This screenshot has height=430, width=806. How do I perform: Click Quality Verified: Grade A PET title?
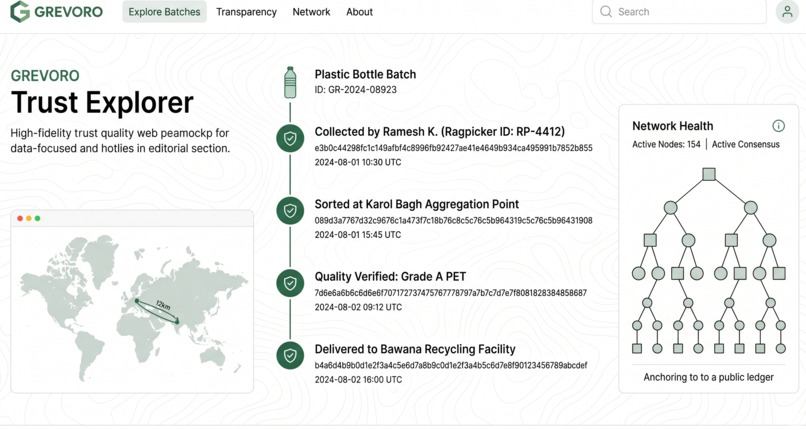coord(390,276)
